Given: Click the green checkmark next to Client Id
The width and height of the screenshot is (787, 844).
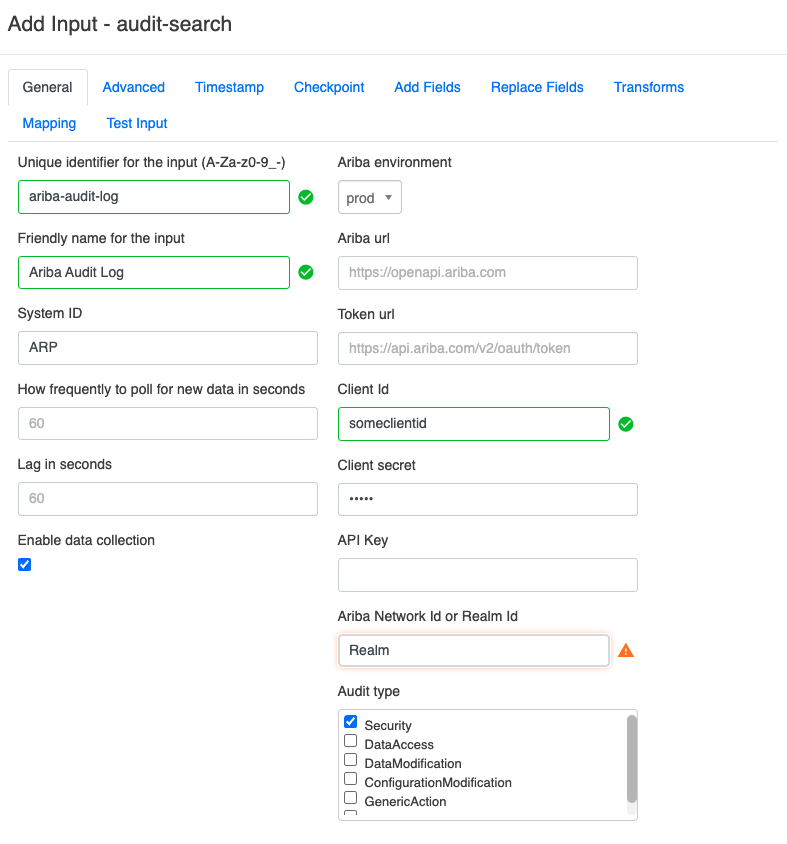Looking at the screenshot, I should tap(626, 424).
